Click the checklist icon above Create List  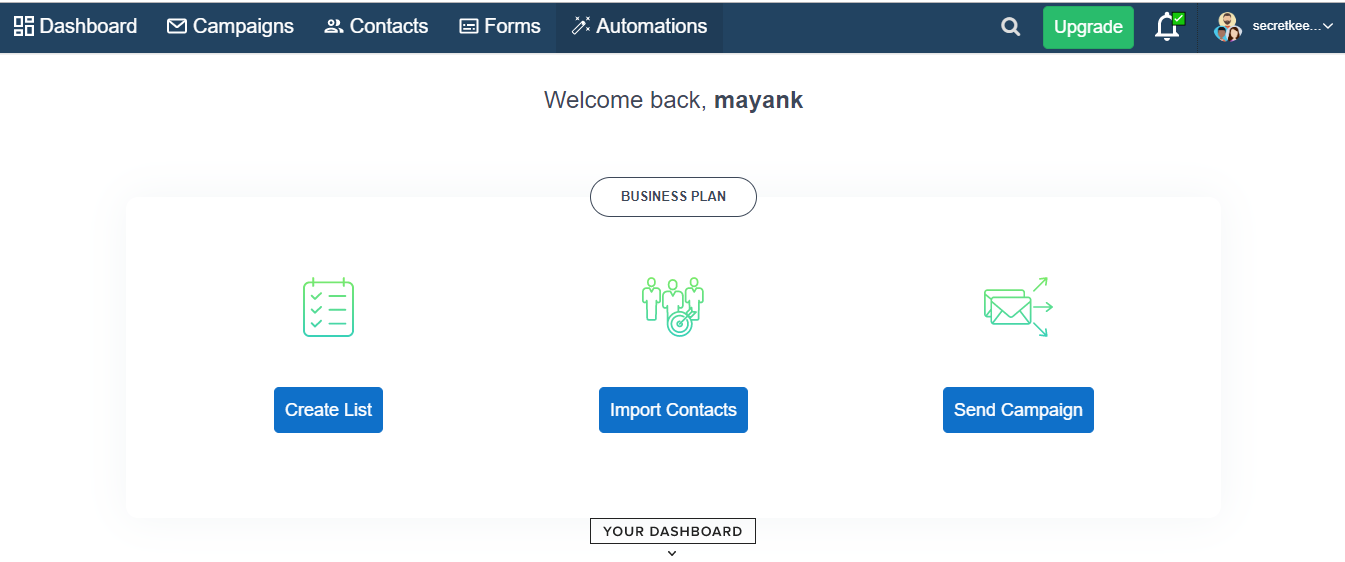pyautogui.click(x=328, y=307)
